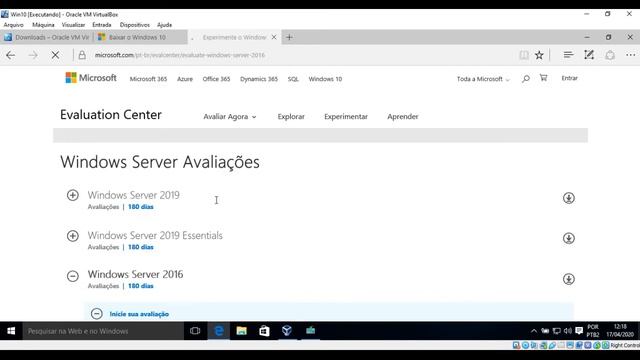Go back in Edge browser

click(11, 55)
